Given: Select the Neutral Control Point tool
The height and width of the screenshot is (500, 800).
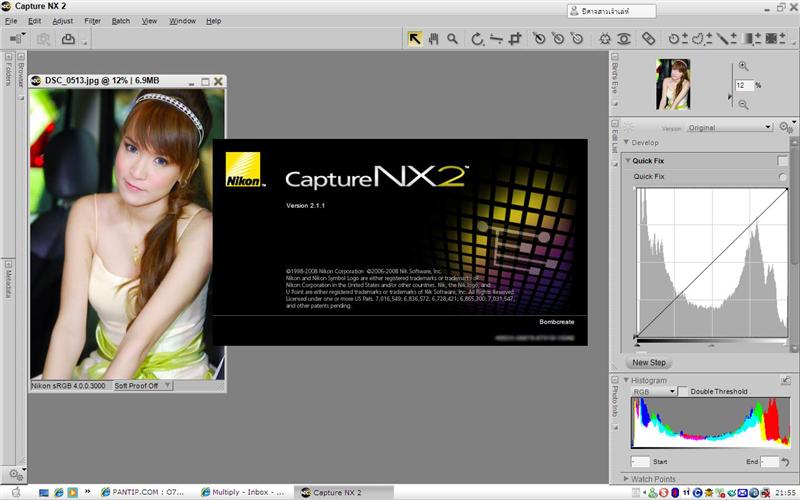Looking at the screenshot, I should [x=558, y=39].
